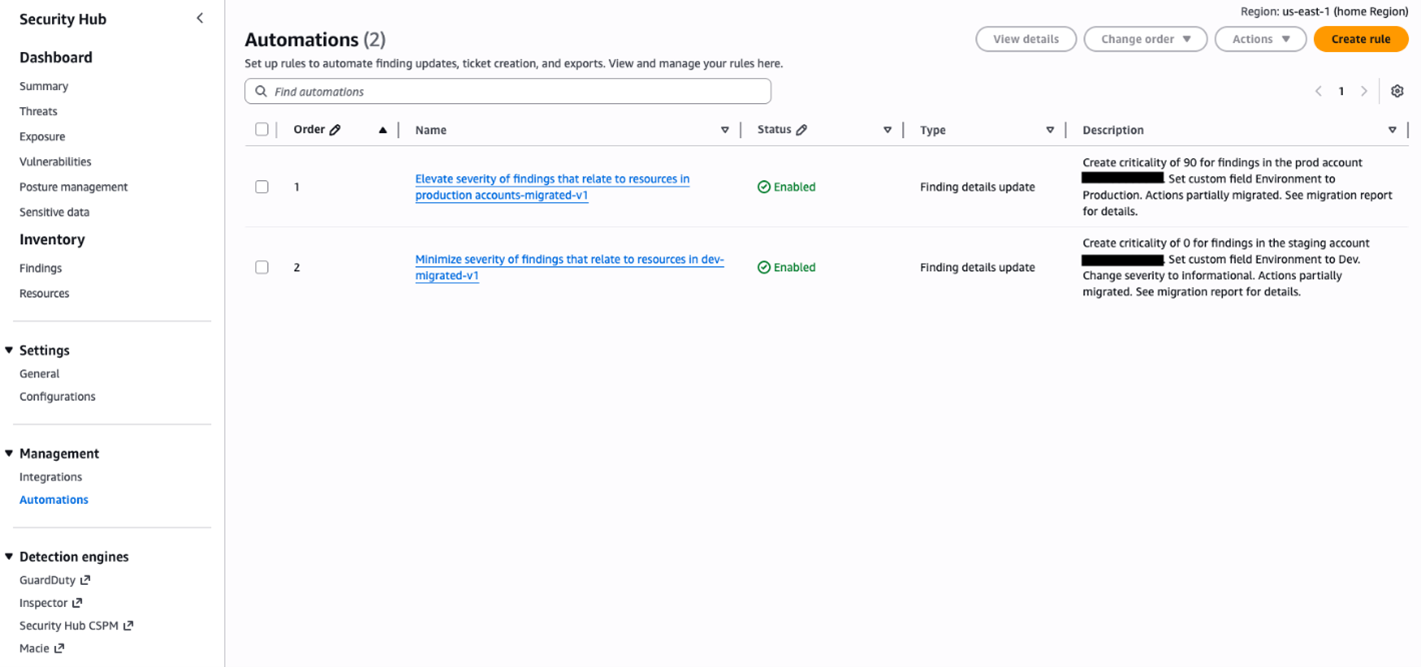Image resolution: width=1421 pixels, height=667 pixels.
Task: Click the Create rule button
Action: (1361, 38)
